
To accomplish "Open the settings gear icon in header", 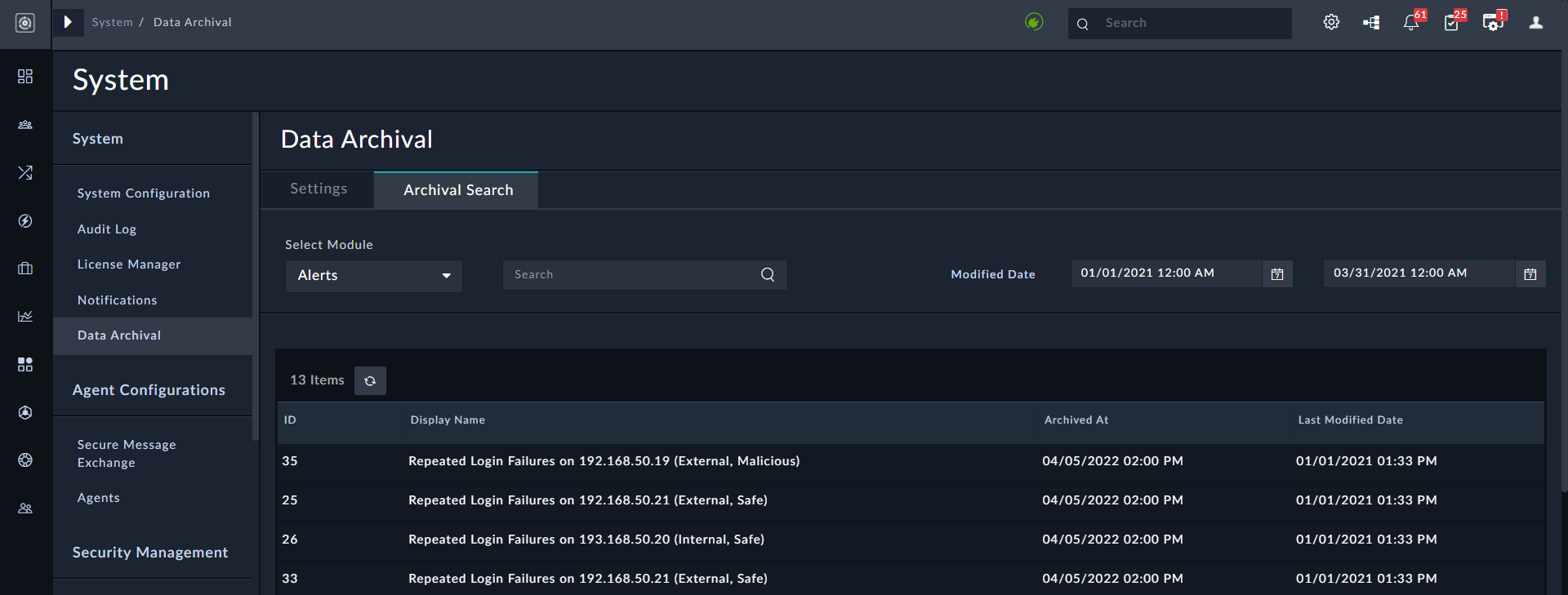I will point(1331,23).
